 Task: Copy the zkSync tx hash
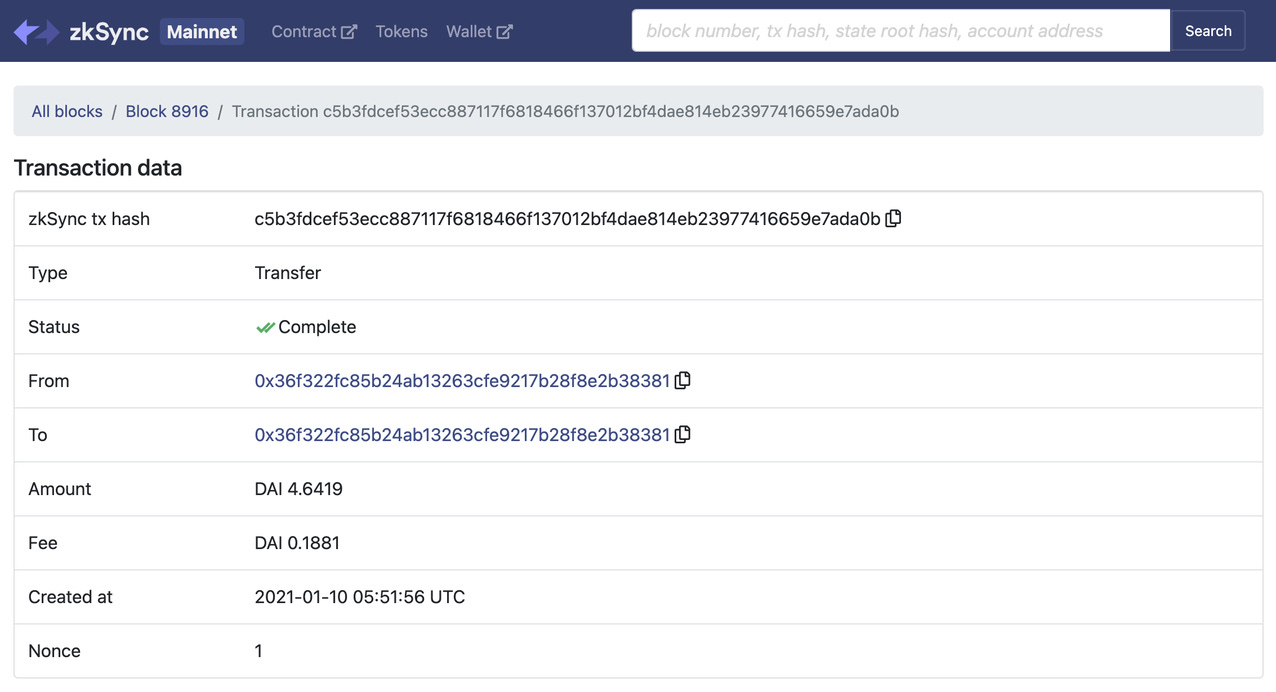click(x=893, y=218)
